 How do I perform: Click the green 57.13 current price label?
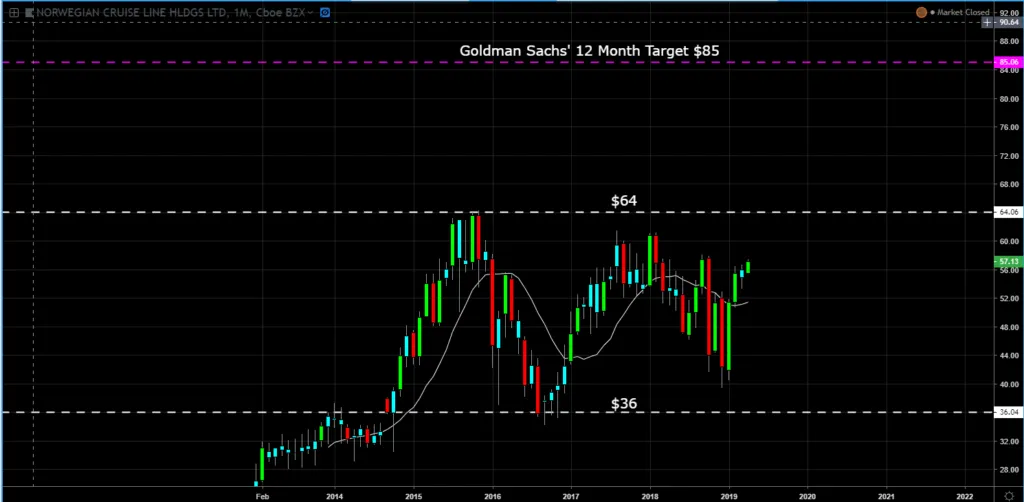(1009, 262)
